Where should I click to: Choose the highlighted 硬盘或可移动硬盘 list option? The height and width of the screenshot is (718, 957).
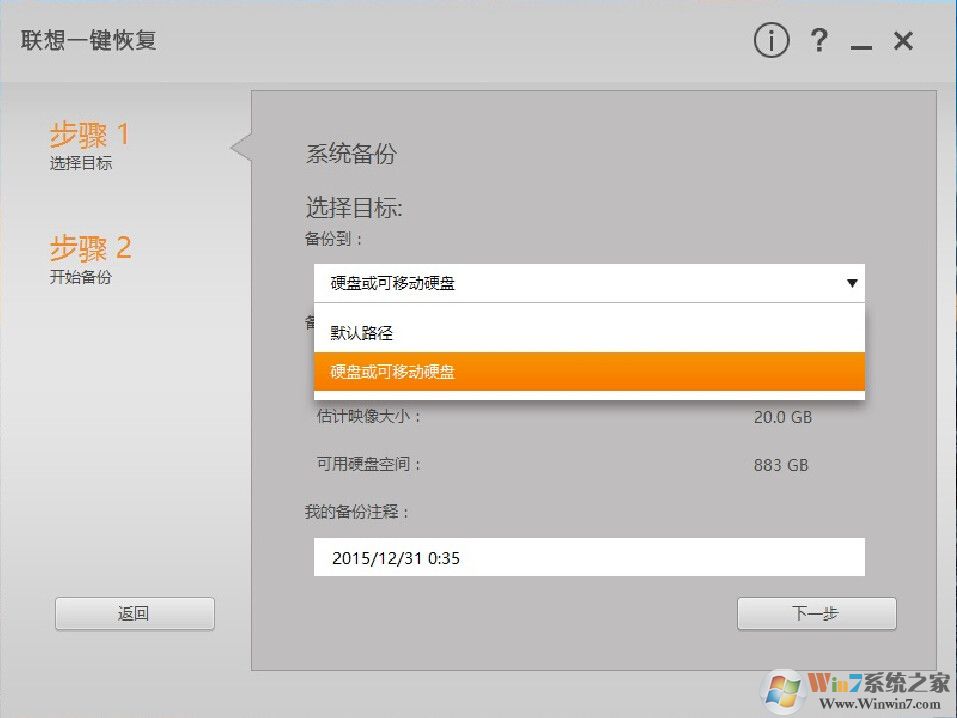[x=589, y=371]
